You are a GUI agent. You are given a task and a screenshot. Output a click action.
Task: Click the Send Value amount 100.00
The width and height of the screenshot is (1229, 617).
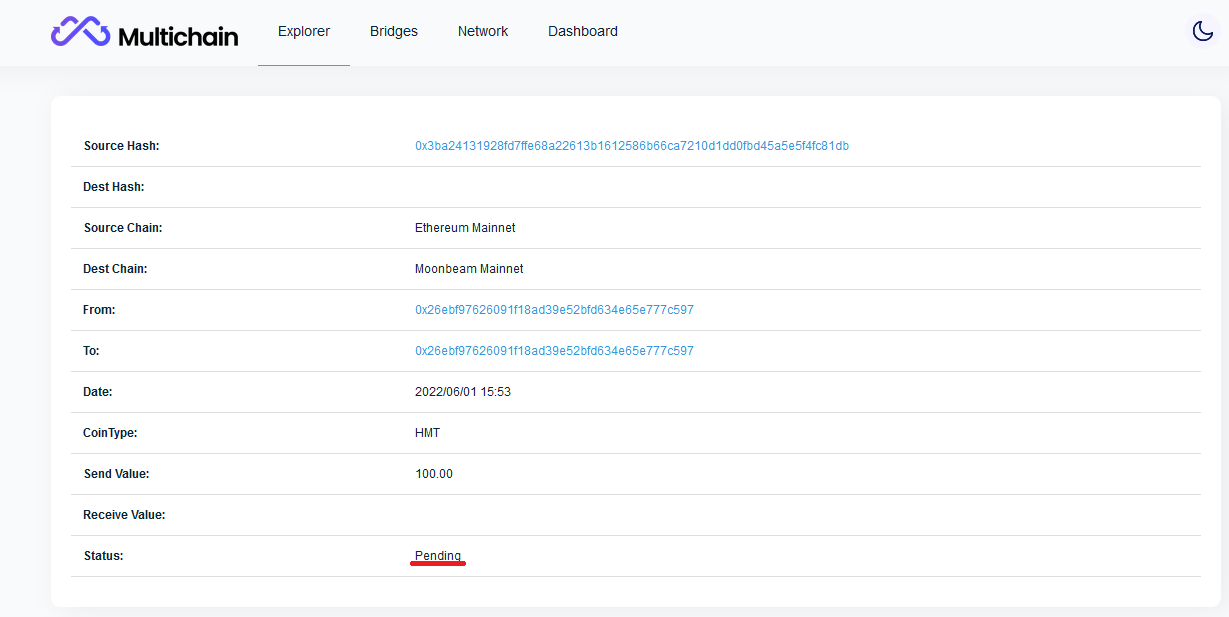pyautogui.click(x=434, y=473)
